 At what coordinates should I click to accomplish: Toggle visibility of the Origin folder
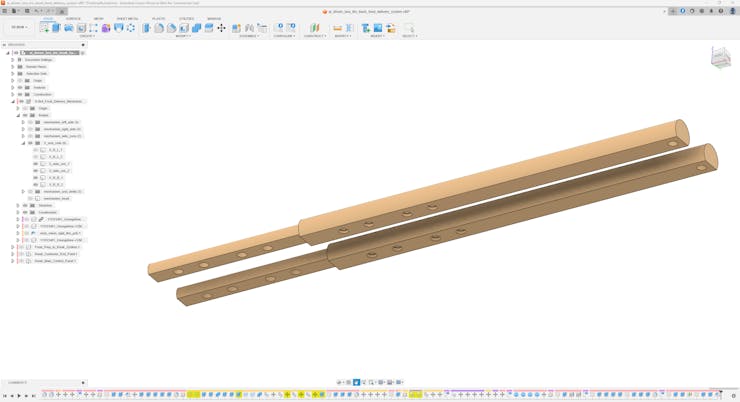20,81
